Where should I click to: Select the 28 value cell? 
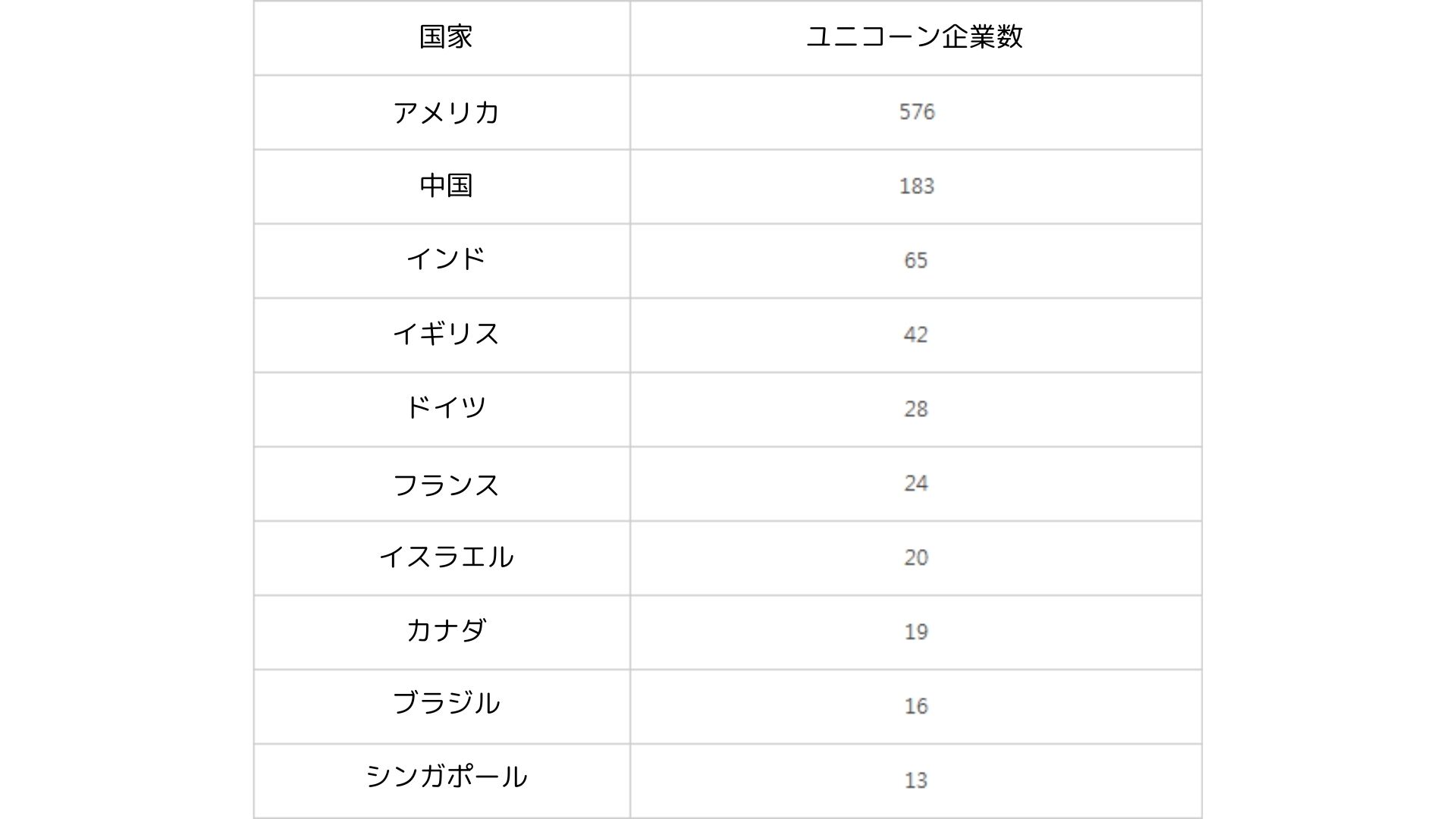(916, 409)
